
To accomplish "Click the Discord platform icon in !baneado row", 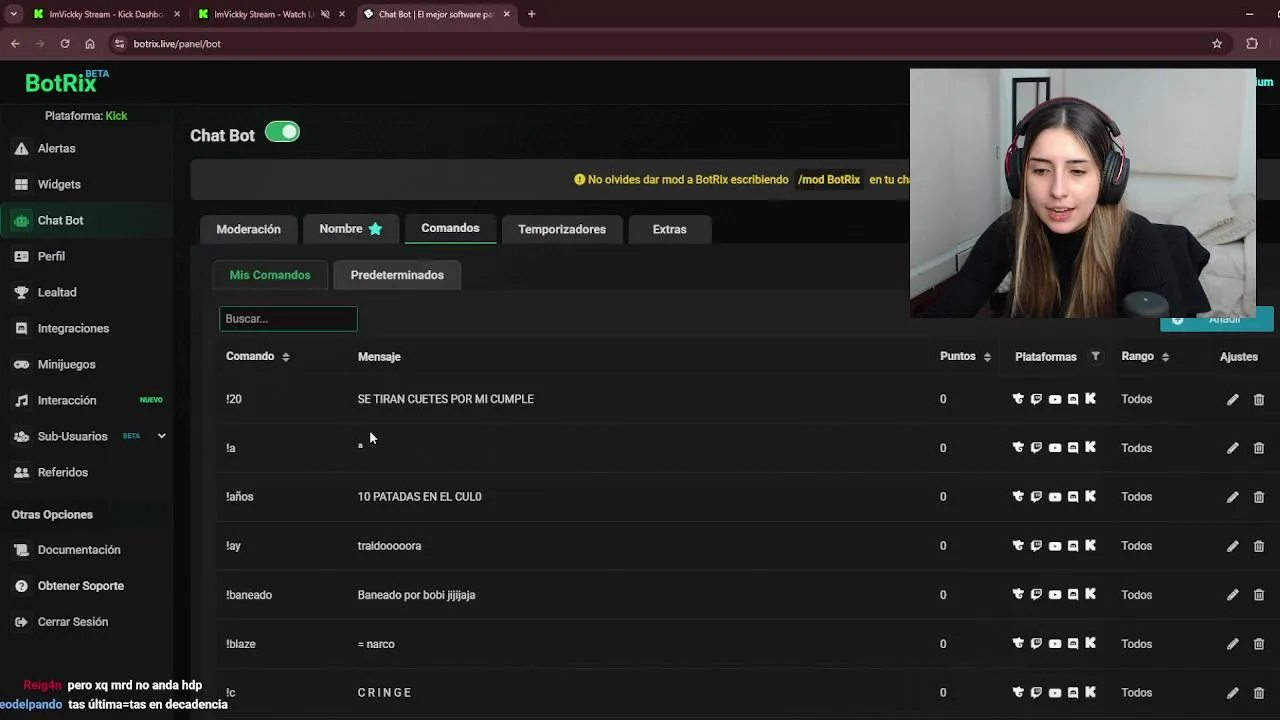I will 1073,595.
